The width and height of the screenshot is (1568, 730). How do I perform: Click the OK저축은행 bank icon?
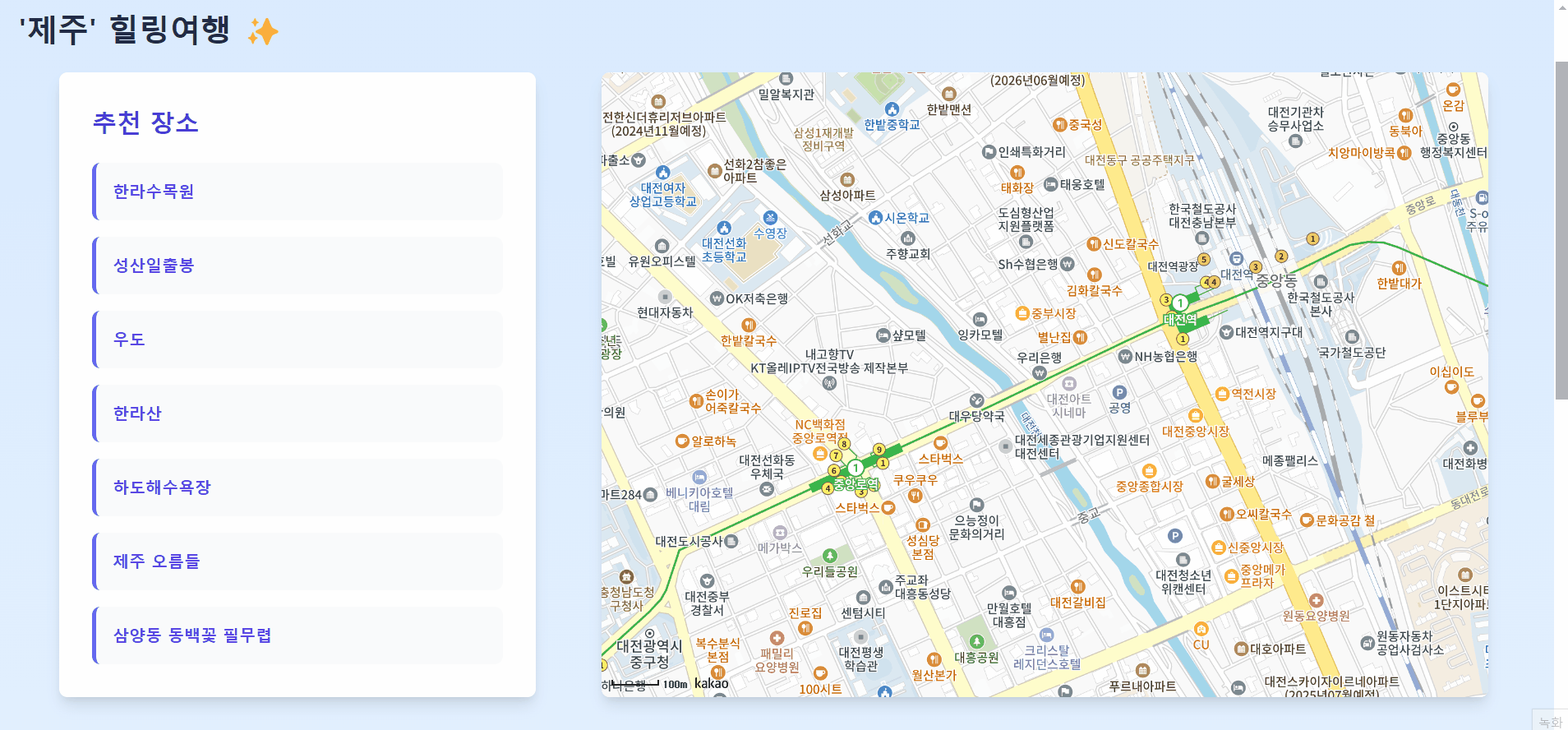(x=717, y=298)
